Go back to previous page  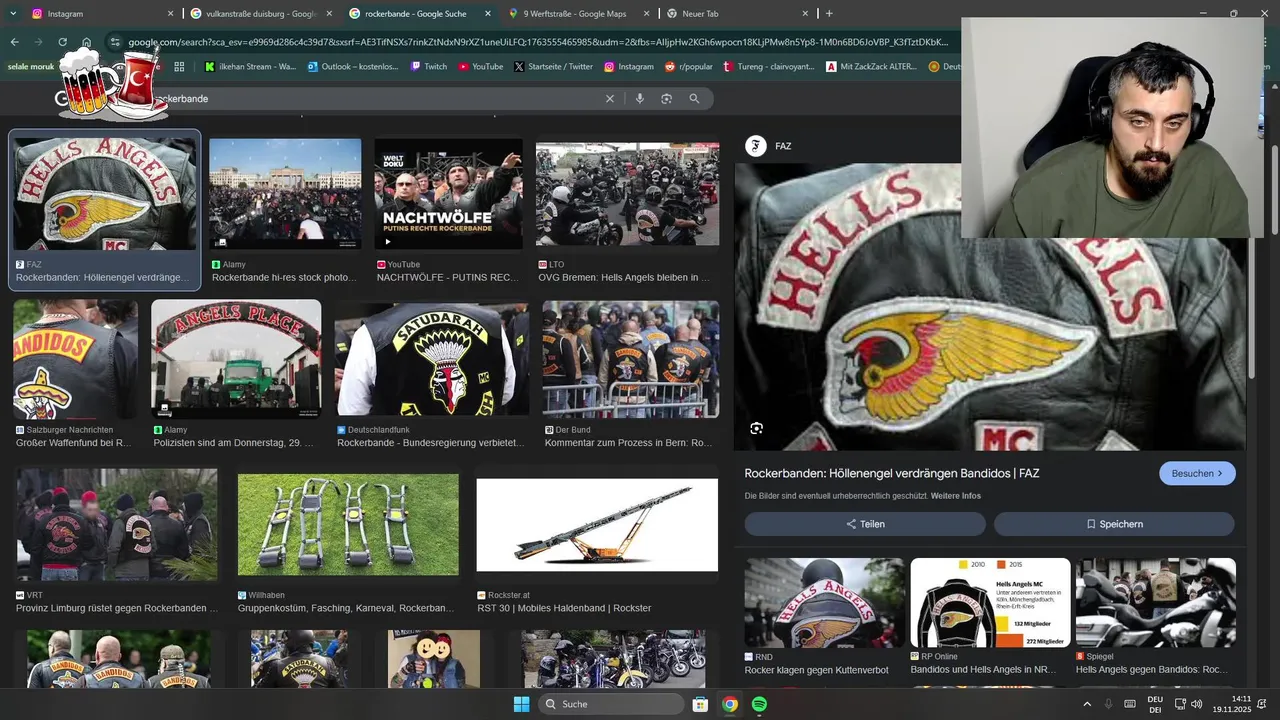click(14, 42)
